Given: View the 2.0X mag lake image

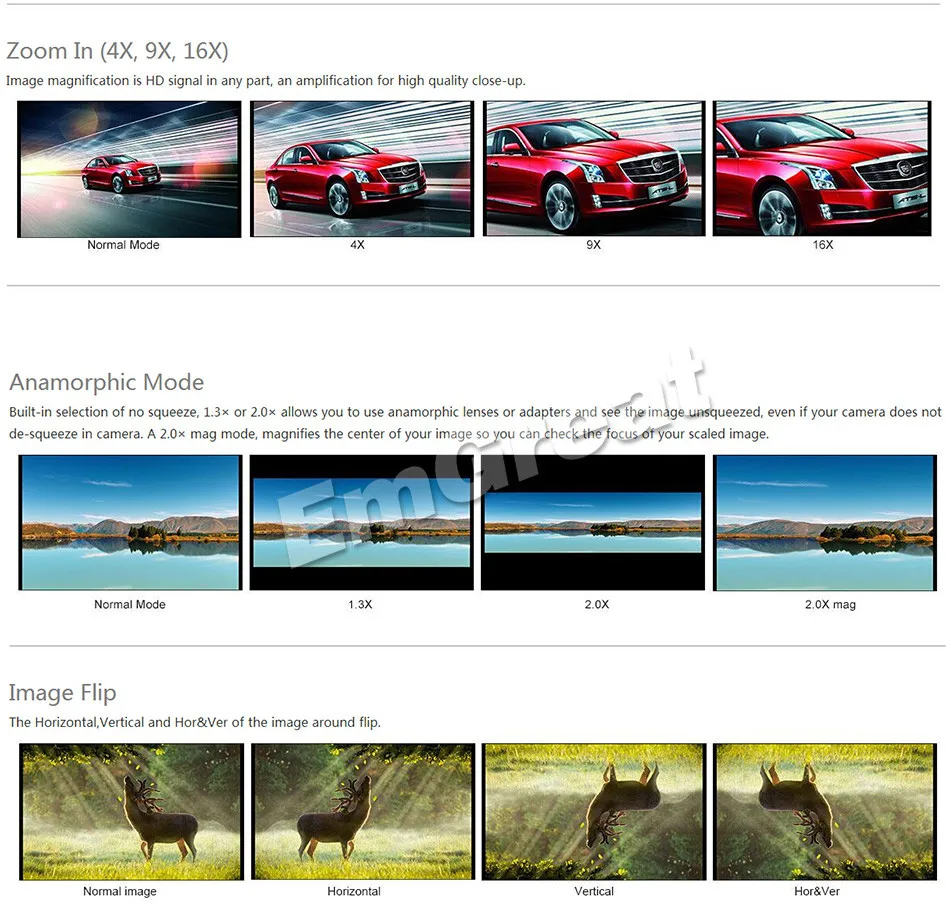Looking at the screenshot, I should click(825, 522).
